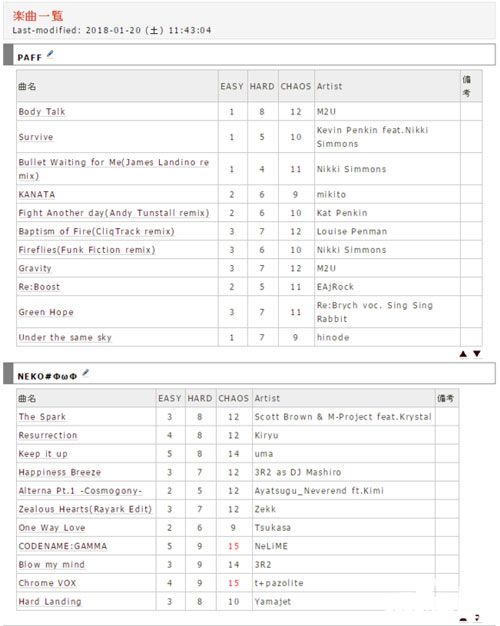Open the KANATA song link
Screen dimensions: 500x626
[x=37, y=194]
